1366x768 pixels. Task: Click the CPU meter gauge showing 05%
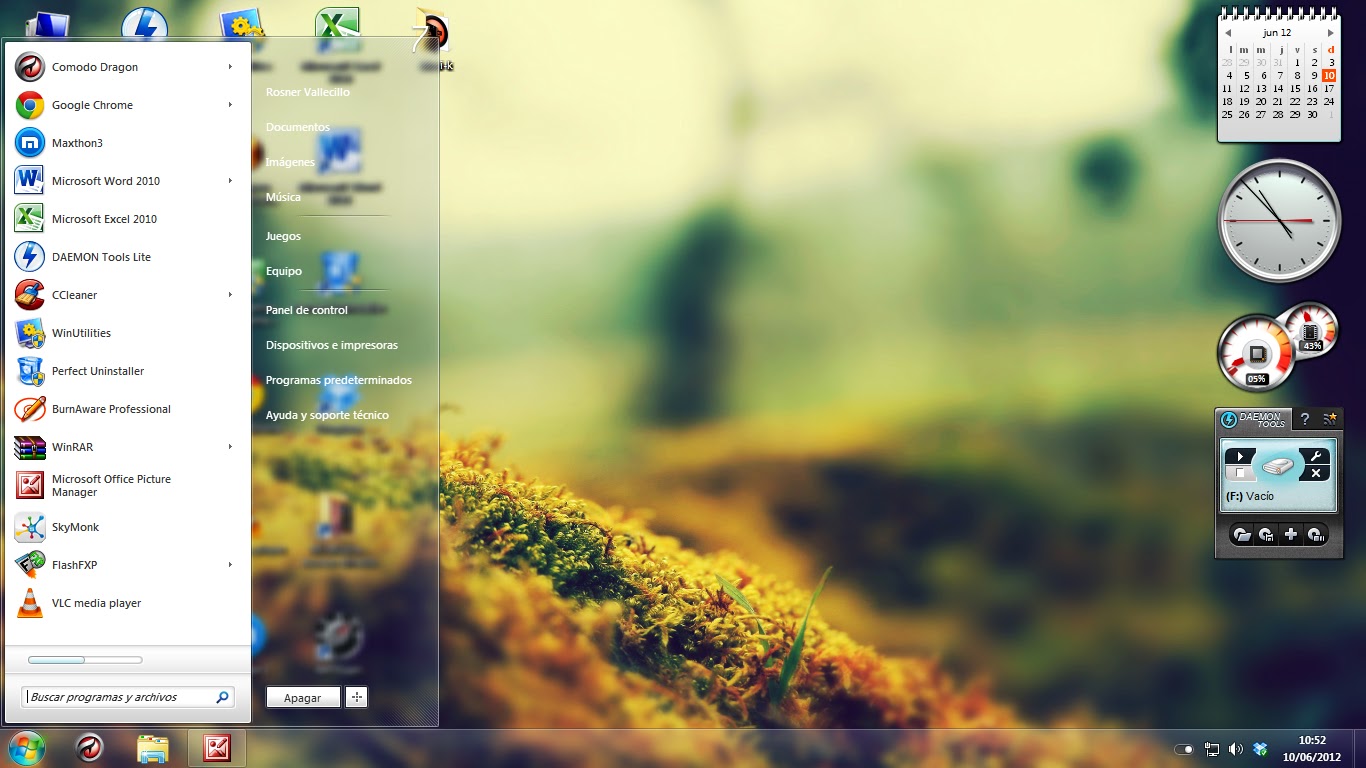click(x=1256, y=353)
